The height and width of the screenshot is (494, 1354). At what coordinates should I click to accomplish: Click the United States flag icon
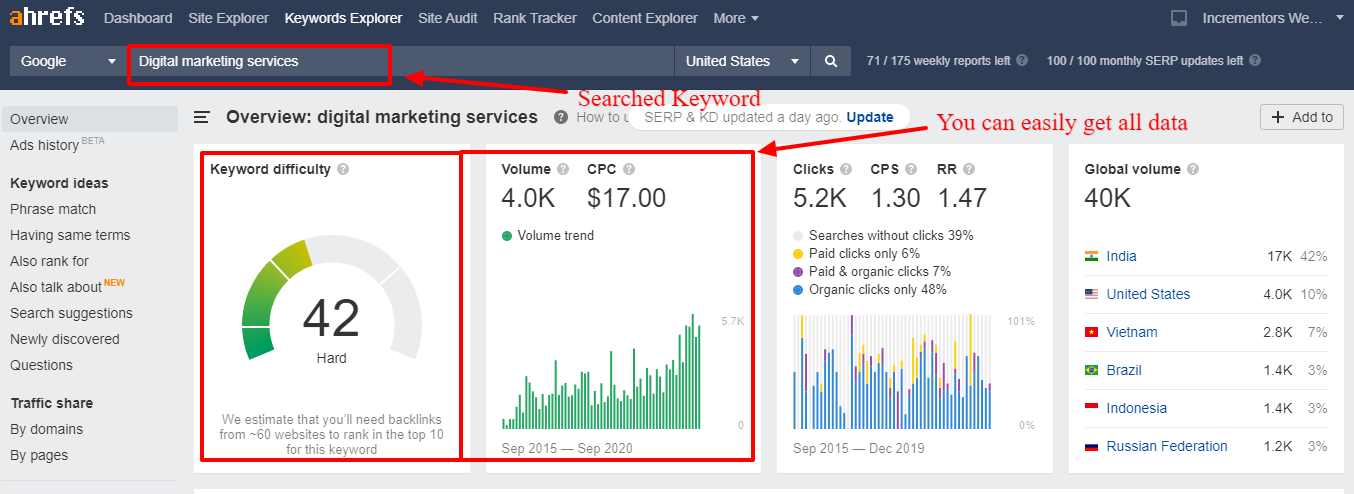tap(1092, 294)
